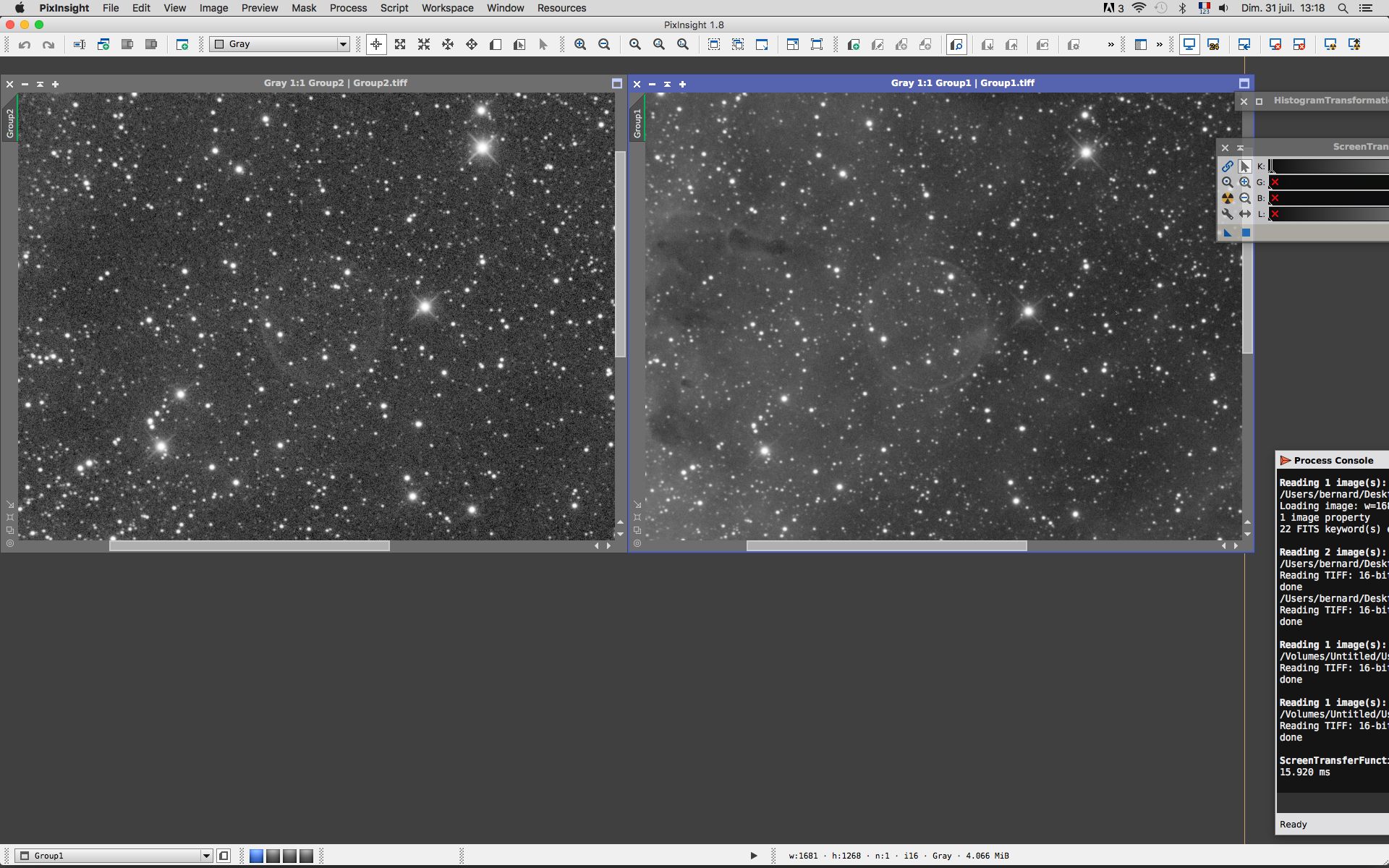Click the Group2 vertical view tab
This screenshot has width=1389, height=868.
(x=10, y=123)
